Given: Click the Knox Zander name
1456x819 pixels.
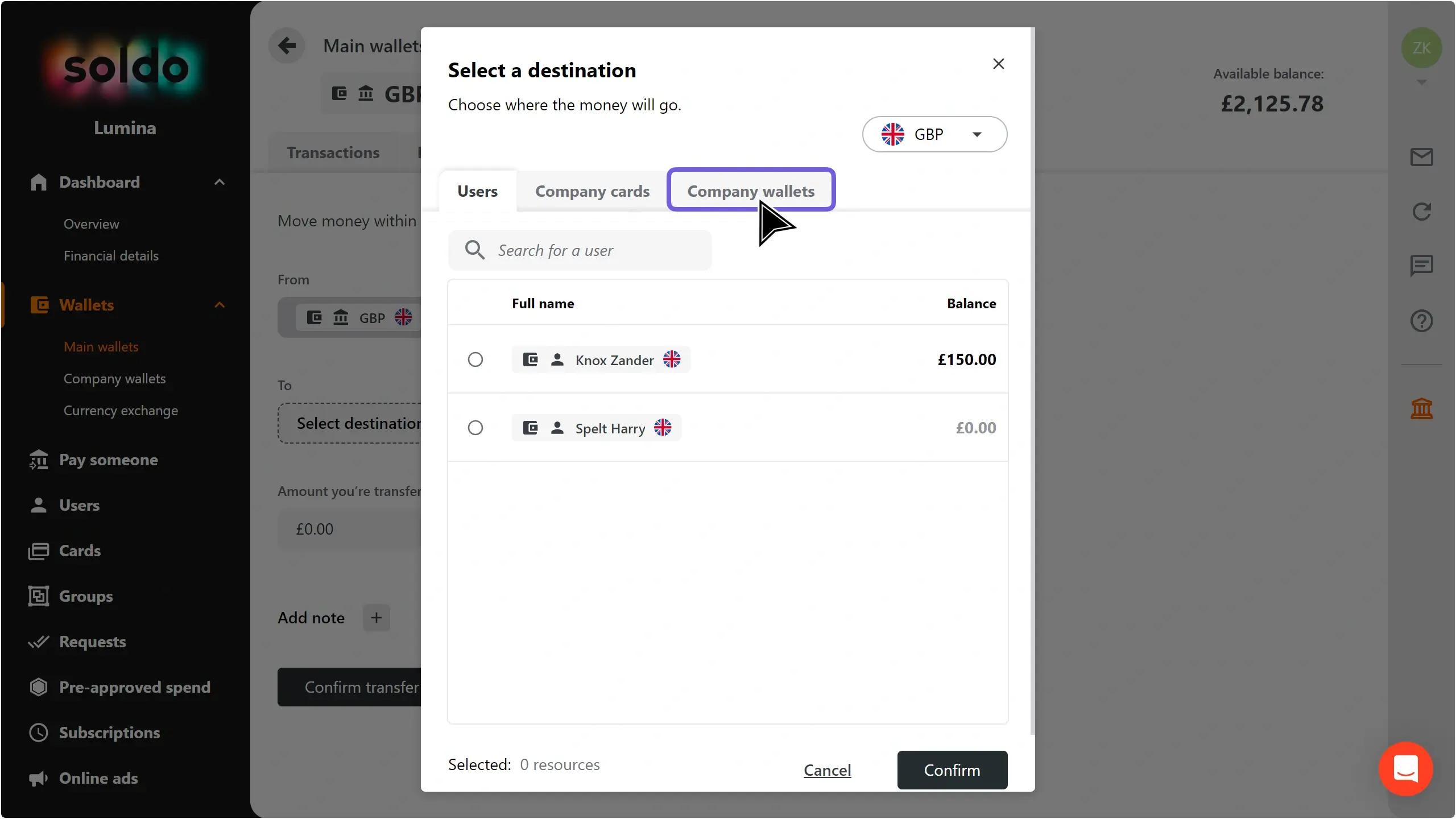Looking at the screenshot, I should [614, 360].
